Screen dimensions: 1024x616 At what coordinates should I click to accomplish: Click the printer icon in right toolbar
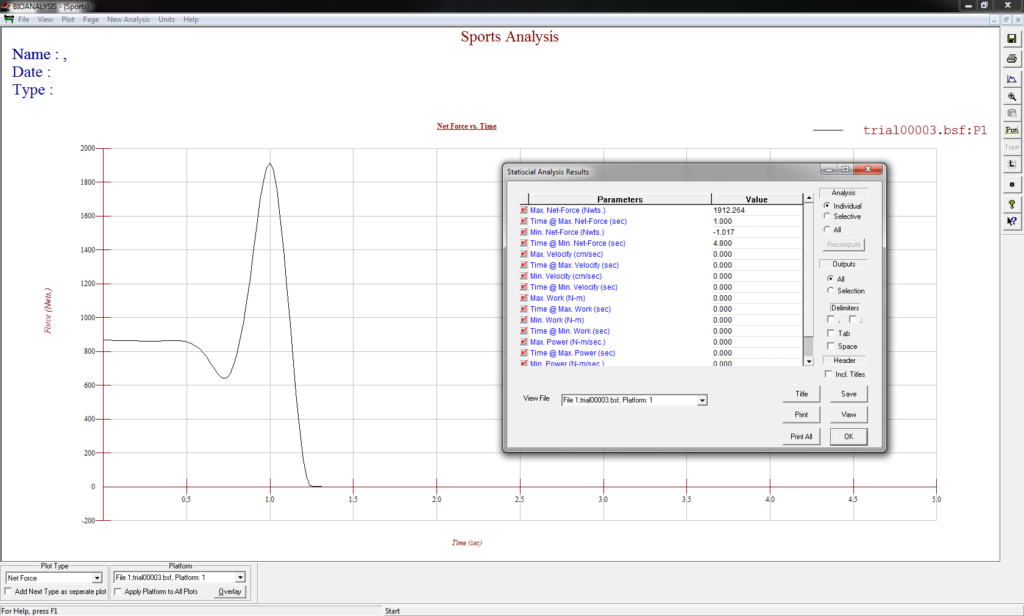(x=1011, y=61)
